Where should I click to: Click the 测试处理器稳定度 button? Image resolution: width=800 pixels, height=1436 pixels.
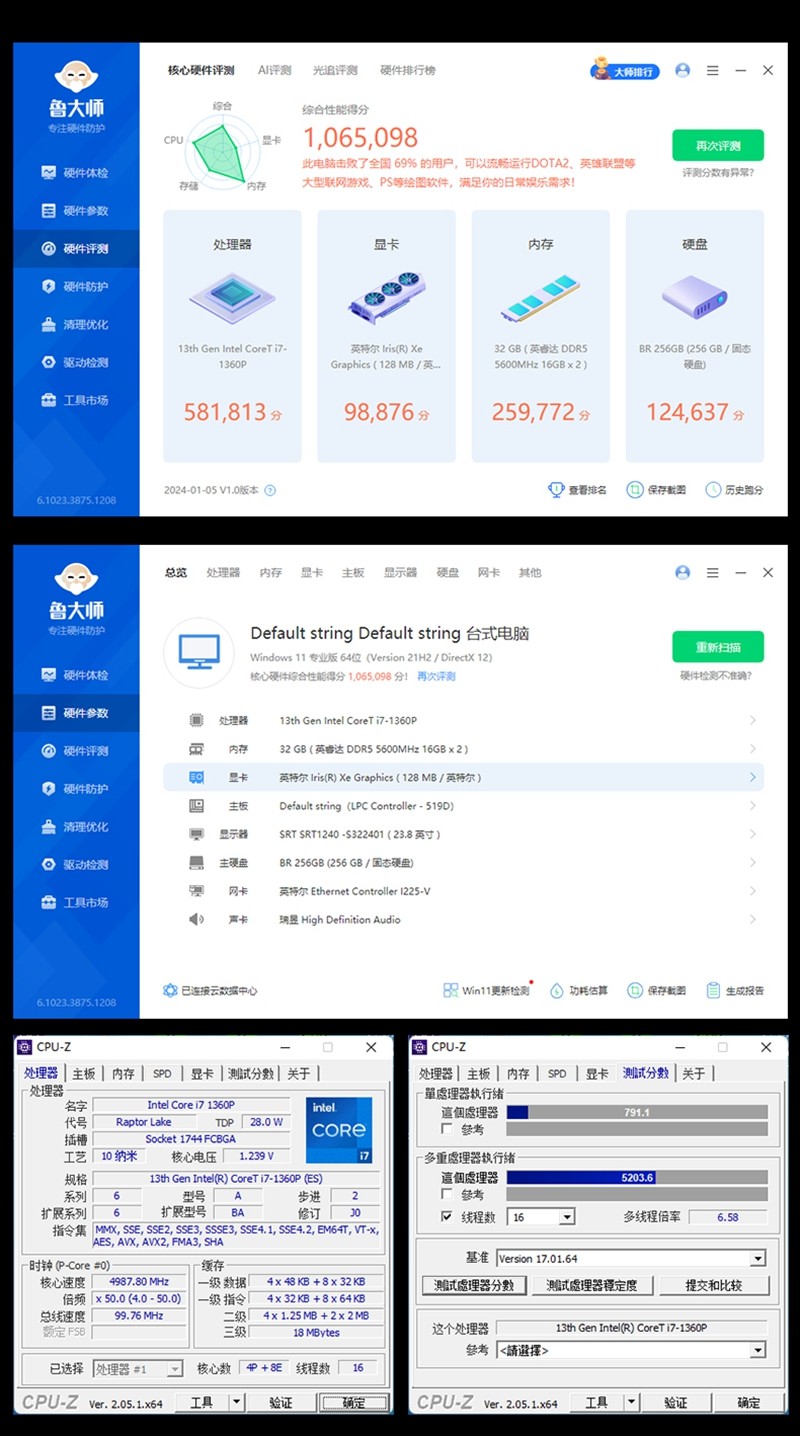point(592,1285)
